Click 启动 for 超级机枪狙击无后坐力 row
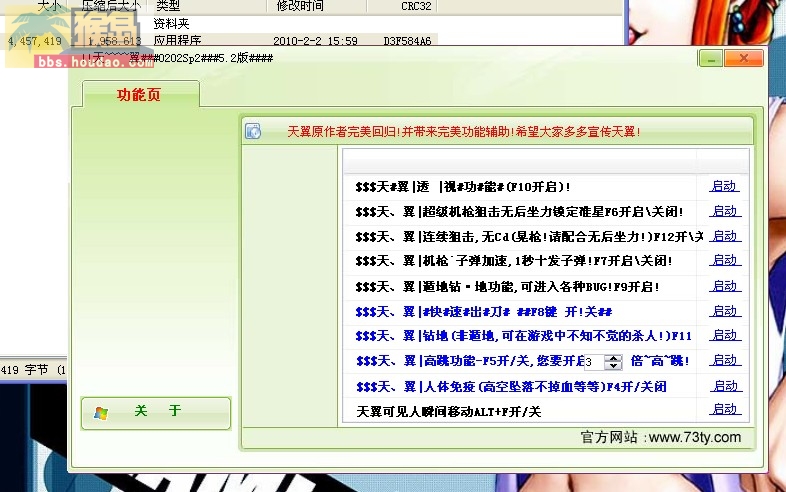The image size is (786, 492). click(x=725, y=211)
